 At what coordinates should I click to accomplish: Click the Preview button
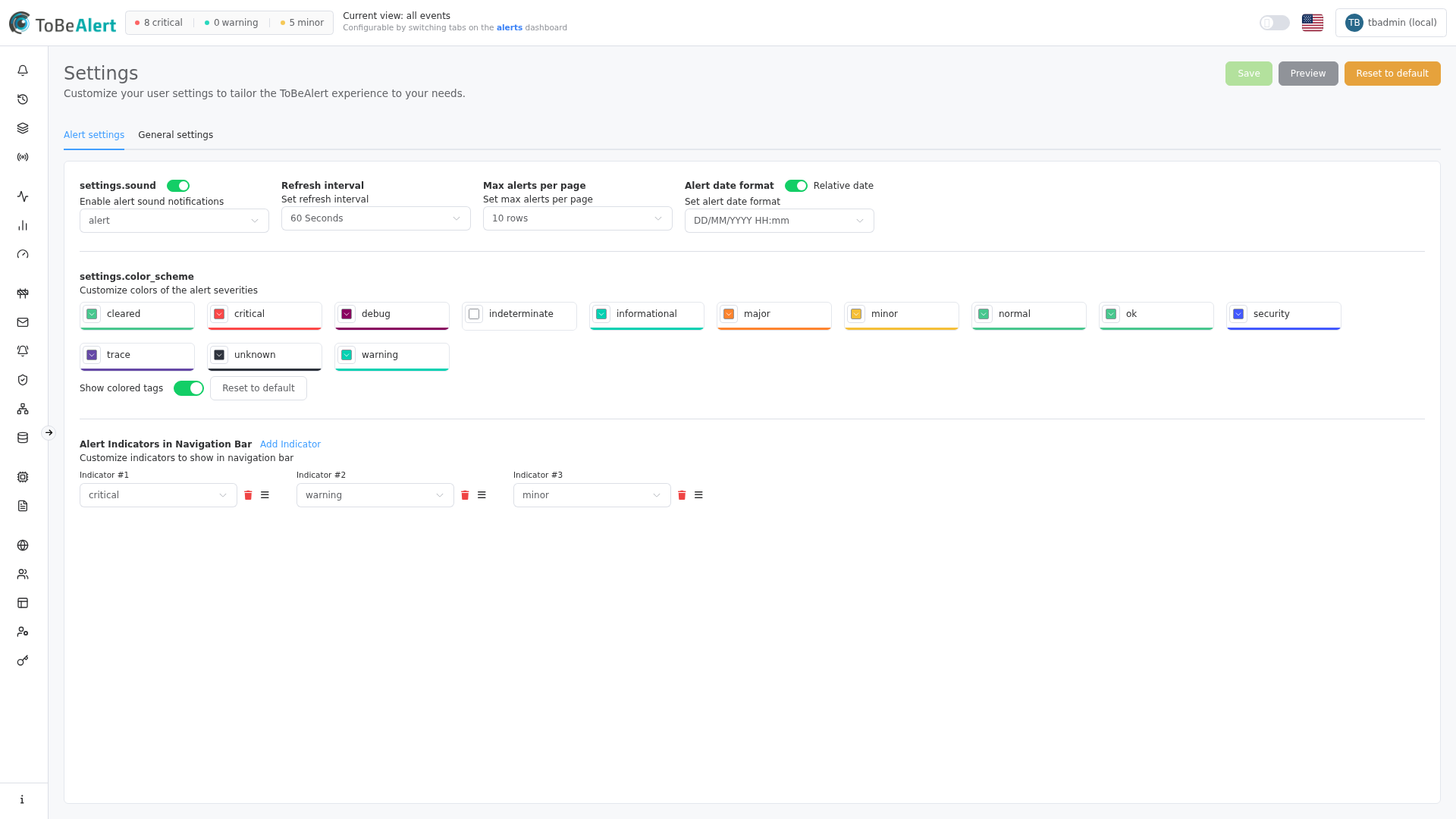[x=1308, y=74]
